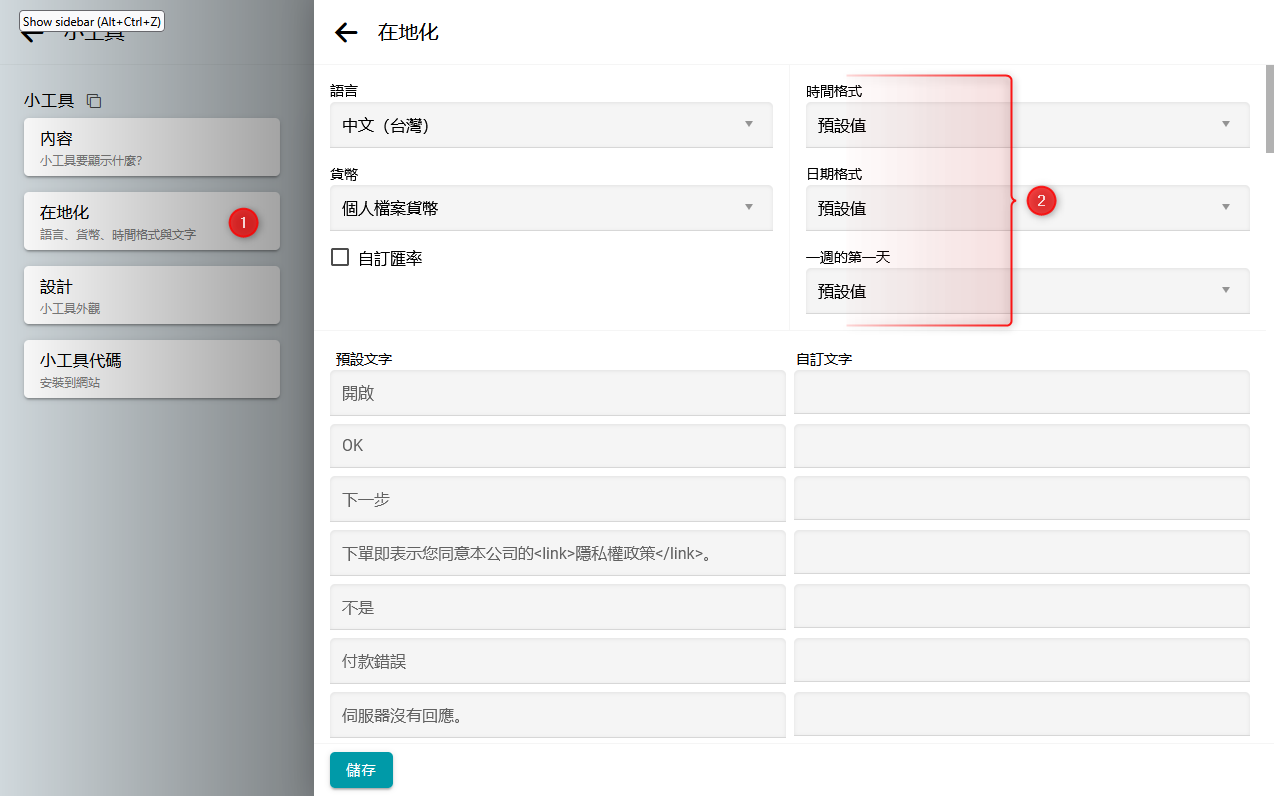Image resolution: width=1274 pixels, height=796 pixels.
Task: Go to 小工具代碼 sidebar item
Action: coord(151,369)
